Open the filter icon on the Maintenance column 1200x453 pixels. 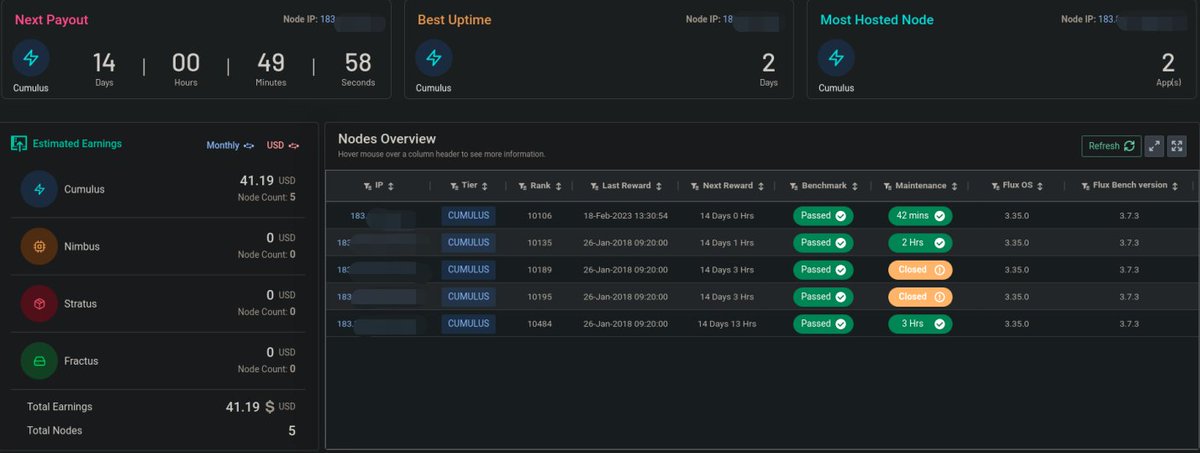click(887, 186)
